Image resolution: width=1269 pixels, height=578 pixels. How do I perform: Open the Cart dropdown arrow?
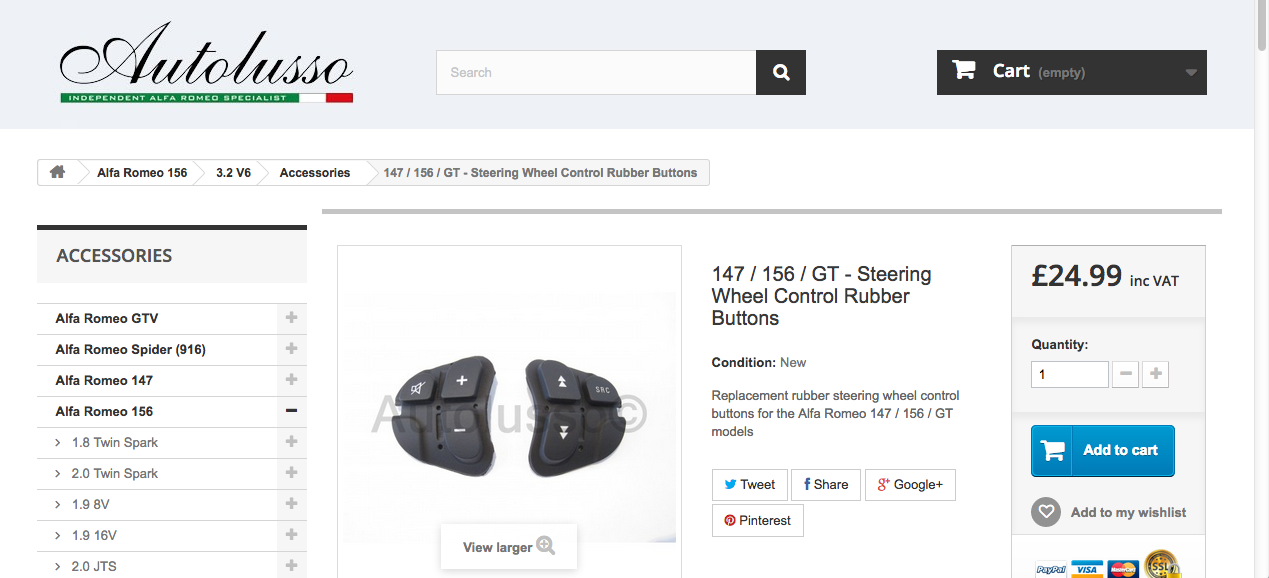click(x=1190, y=73)
